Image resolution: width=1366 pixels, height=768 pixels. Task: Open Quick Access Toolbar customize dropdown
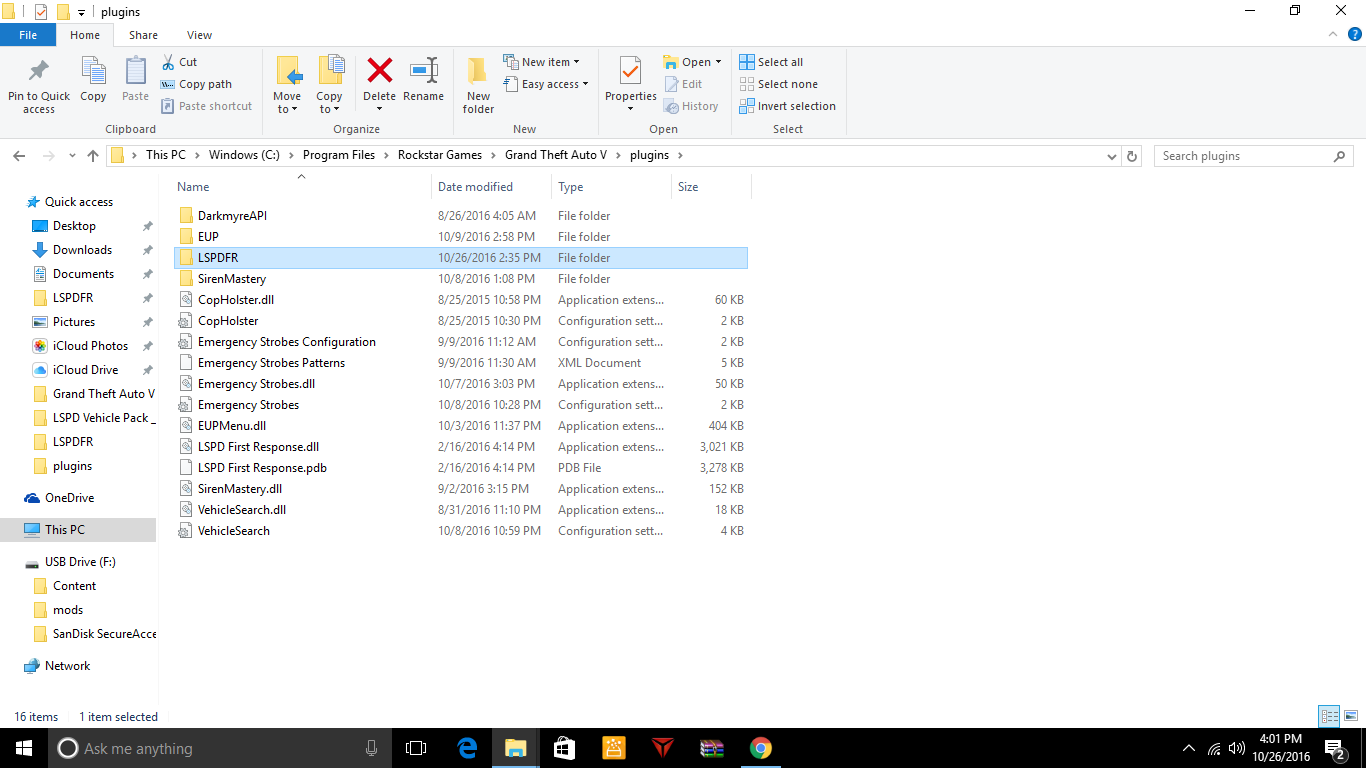click(81, 12)
